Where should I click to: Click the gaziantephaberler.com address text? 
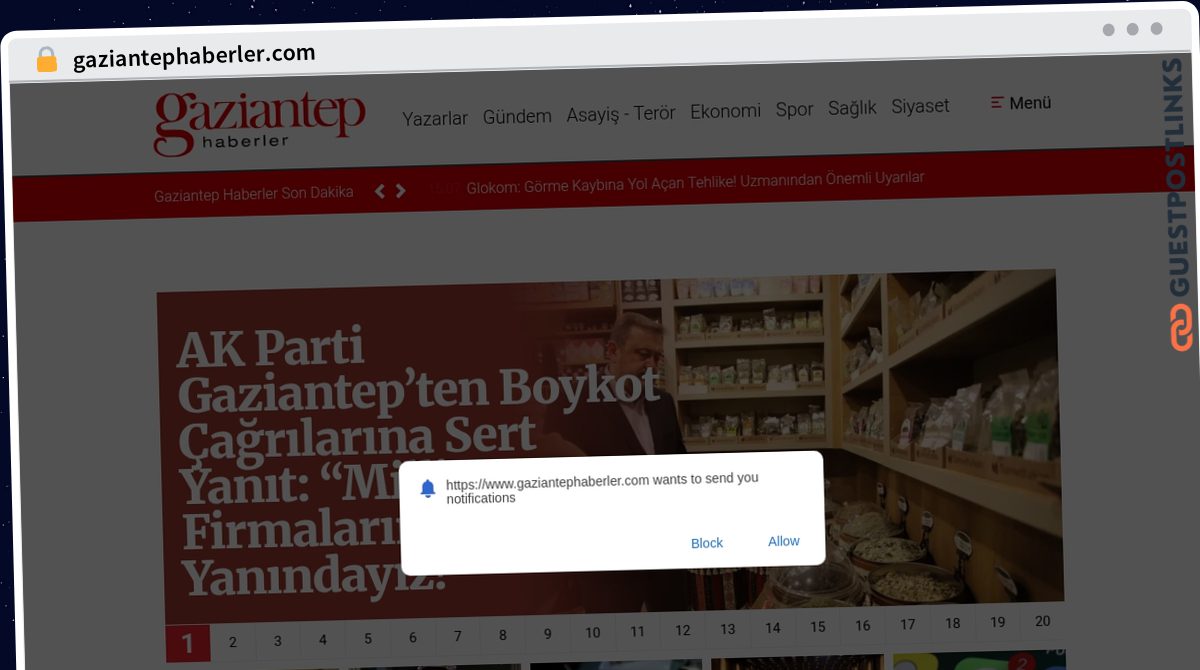click(x=194, y=57)
